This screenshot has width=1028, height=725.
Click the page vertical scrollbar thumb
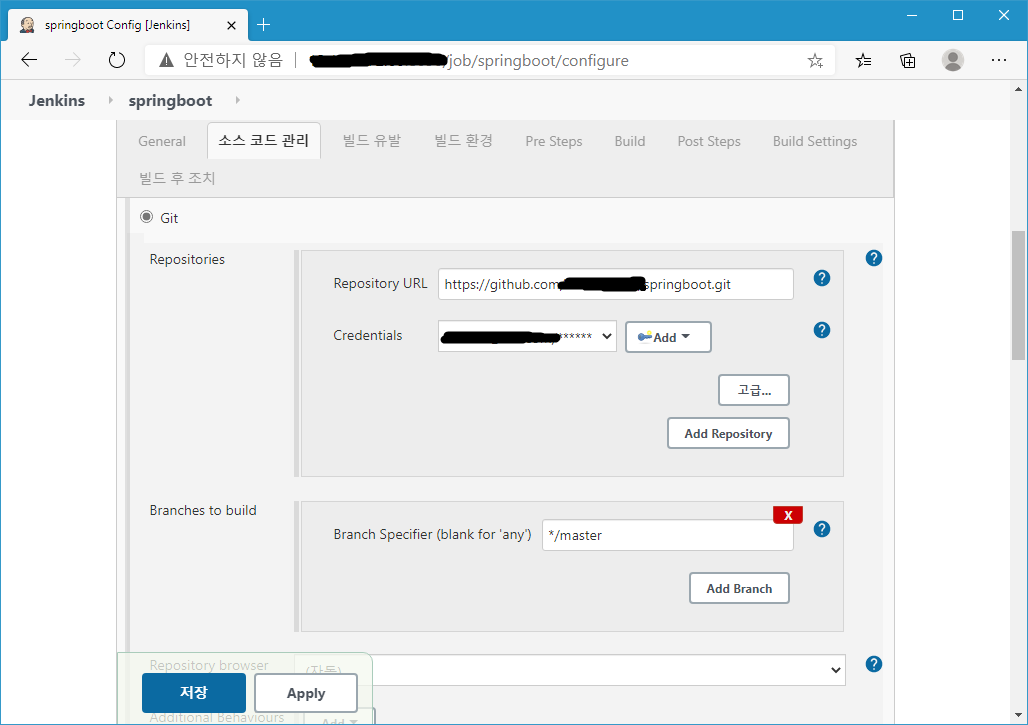point(1018,295)
